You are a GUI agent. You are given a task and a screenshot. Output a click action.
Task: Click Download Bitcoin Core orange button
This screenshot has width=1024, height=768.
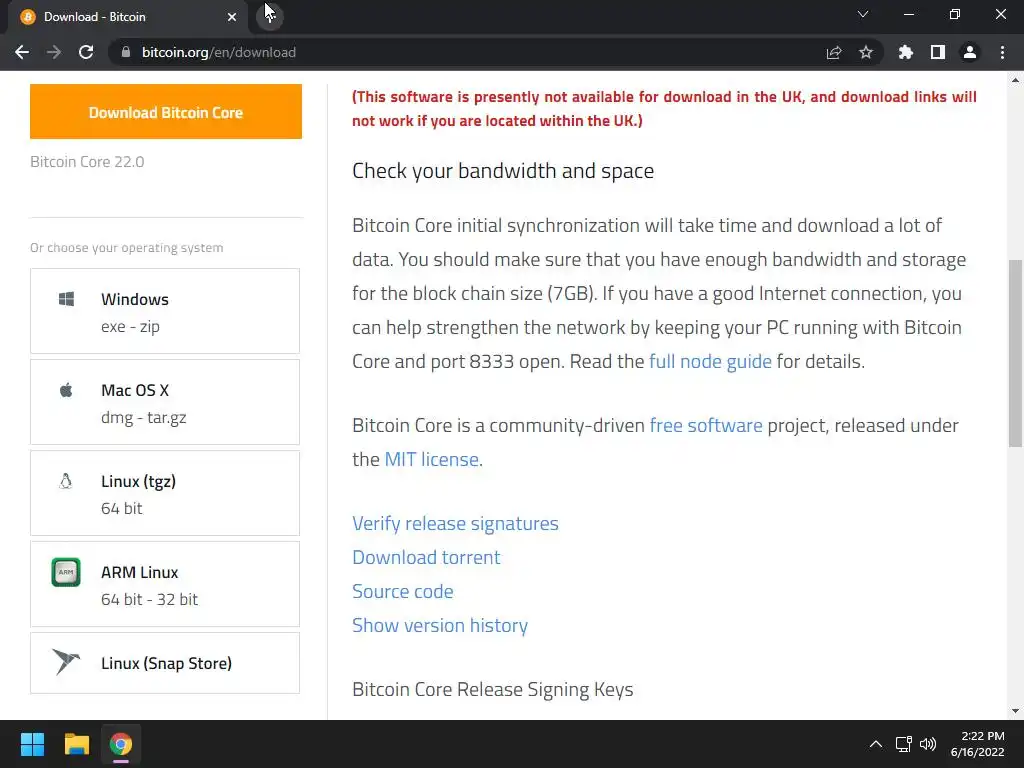(x=166, y=112)
